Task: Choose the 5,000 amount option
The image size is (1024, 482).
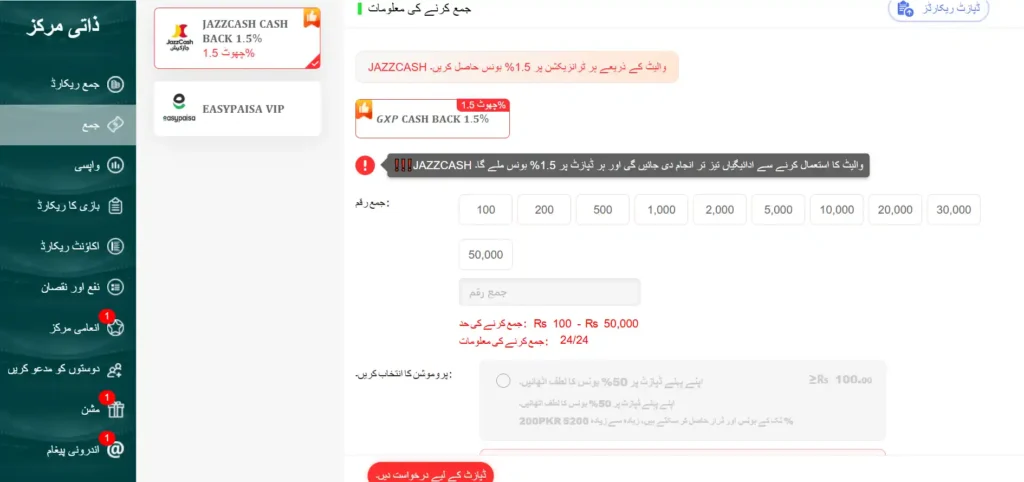Action: tap(778, 210)
